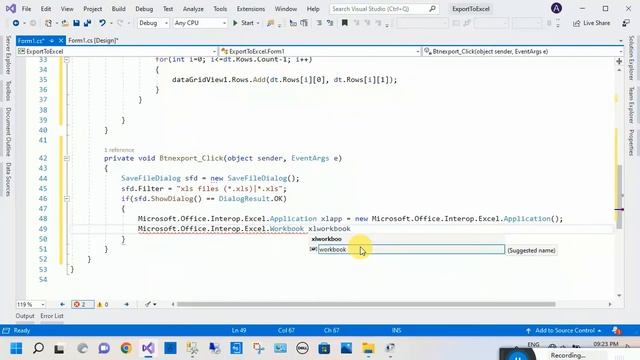Click the 1 reference code lens link
This screenshot has height=360, width=640.
[x=119, y=150]
